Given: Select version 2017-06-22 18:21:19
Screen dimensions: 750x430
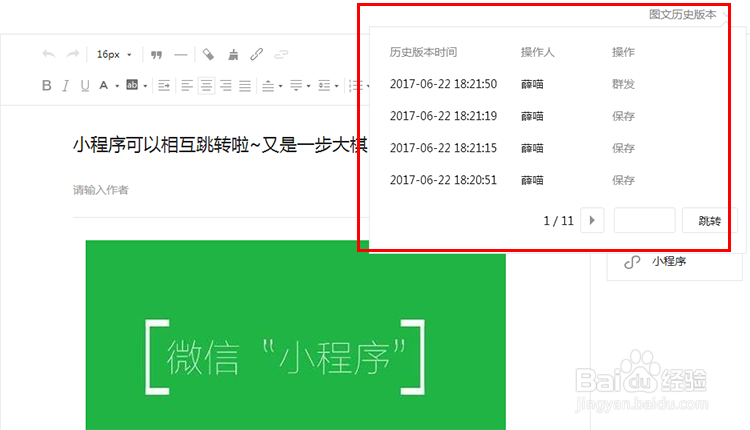Looking at the screenshot, I should 443,116.
